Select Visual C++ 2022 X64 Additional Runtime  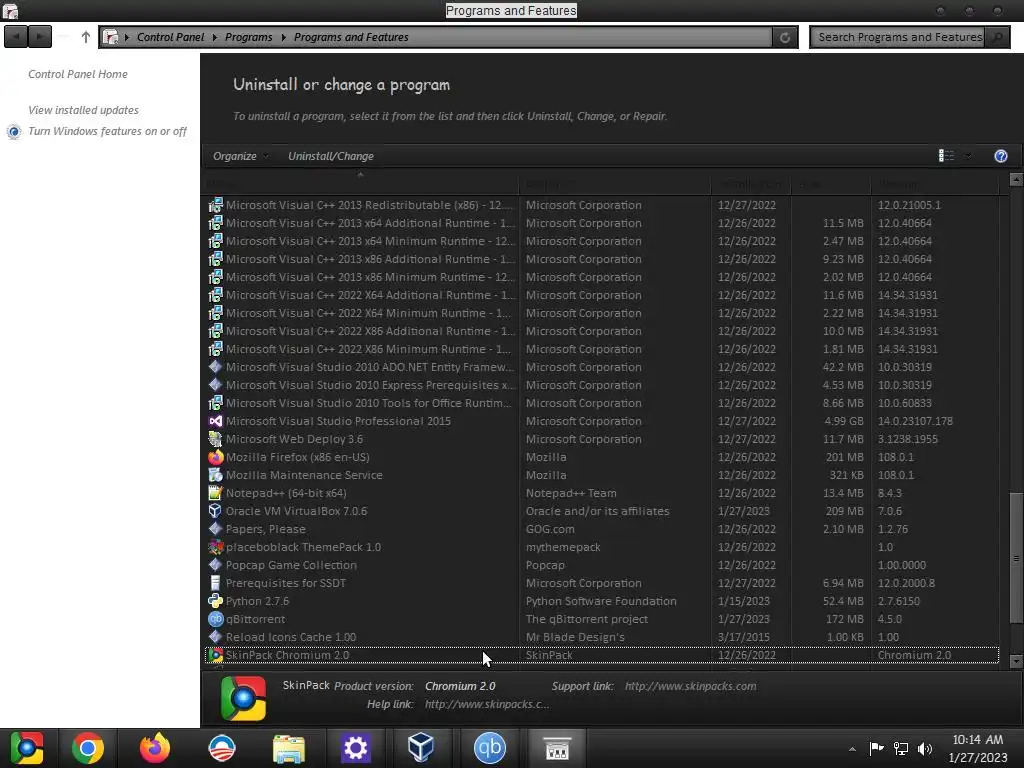click(601, 295)
